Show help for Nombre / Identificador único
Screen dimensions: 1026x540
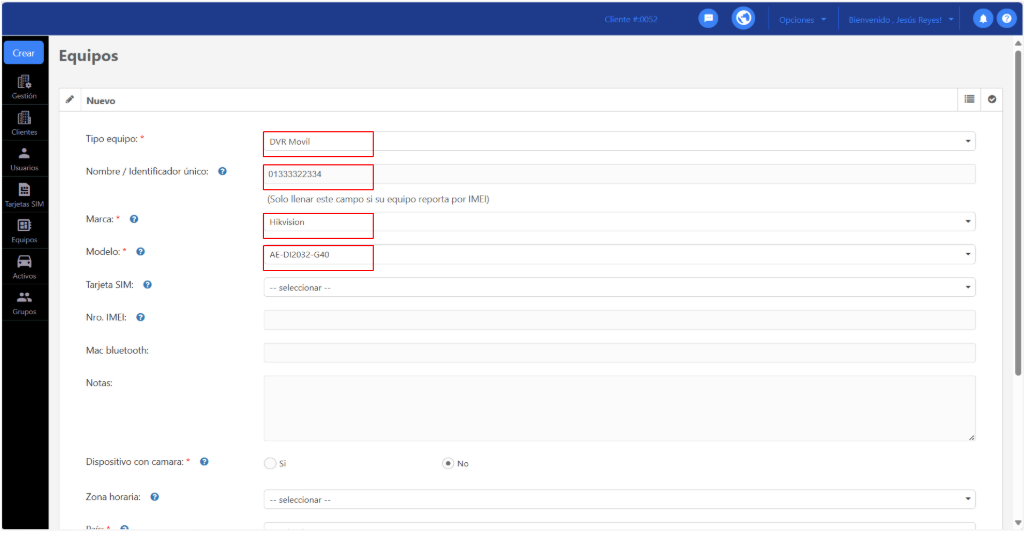point(222,171)
